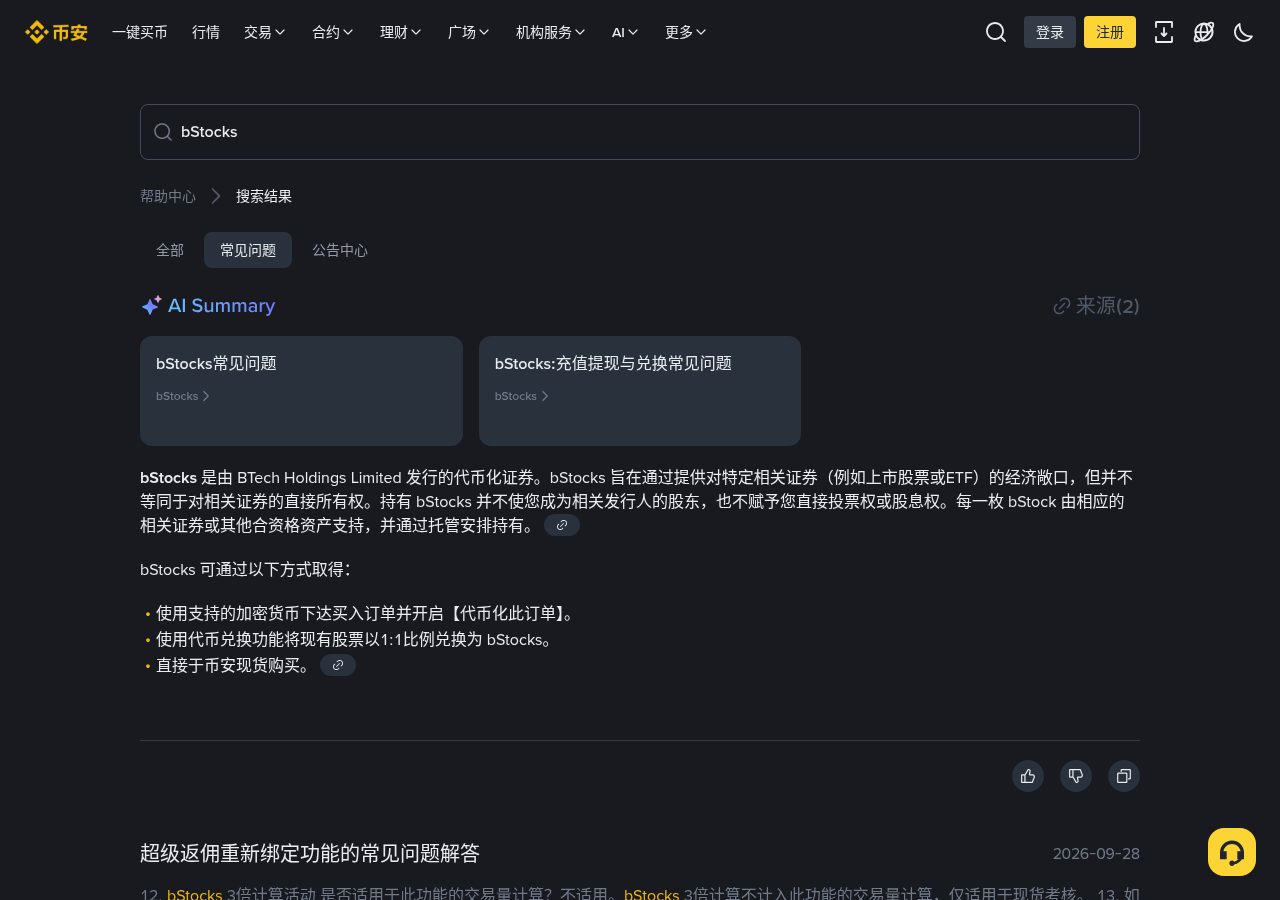The image size is (1280, 900).
Task: Open the language globe icon
Action: point(1204,32)
